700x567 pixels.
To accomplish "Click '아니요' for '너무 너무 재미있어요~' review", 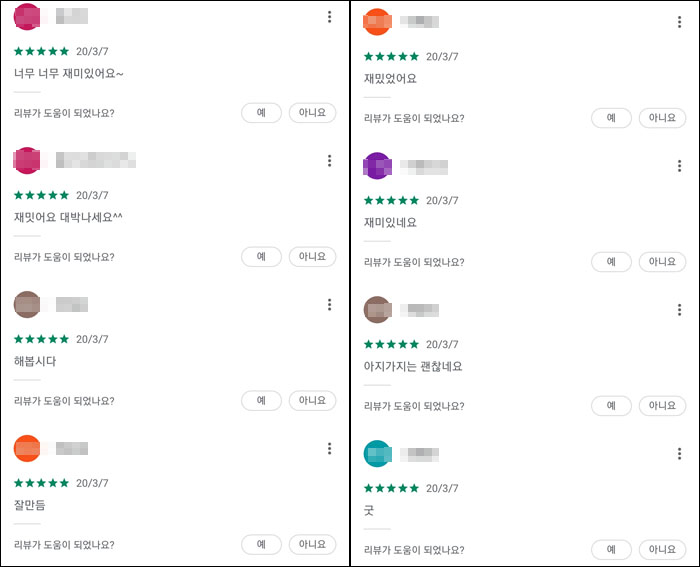I will point(312,113).
